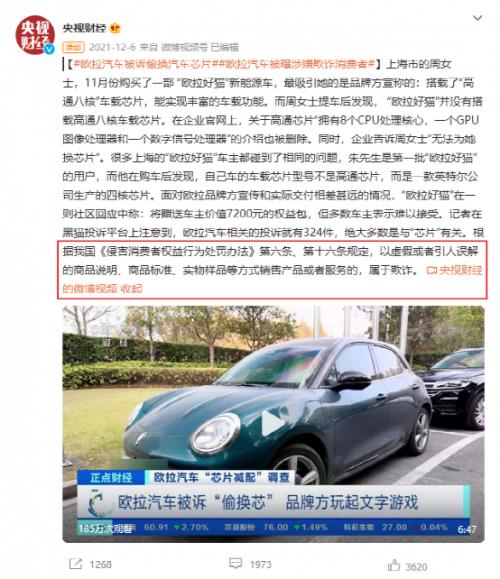The width and height of the screenshot is (500, 579).
Task: Open hashtag 欧拉汽车被诉偷换汽车芯片
Action: (147, 64)
